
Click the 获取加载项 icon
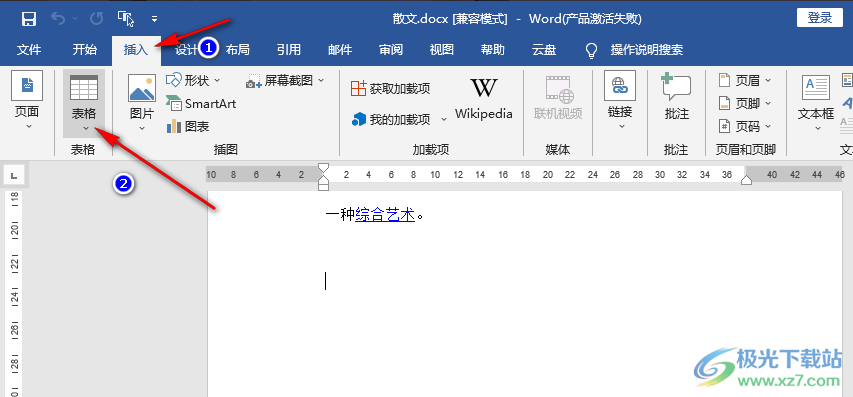[358, 88]
